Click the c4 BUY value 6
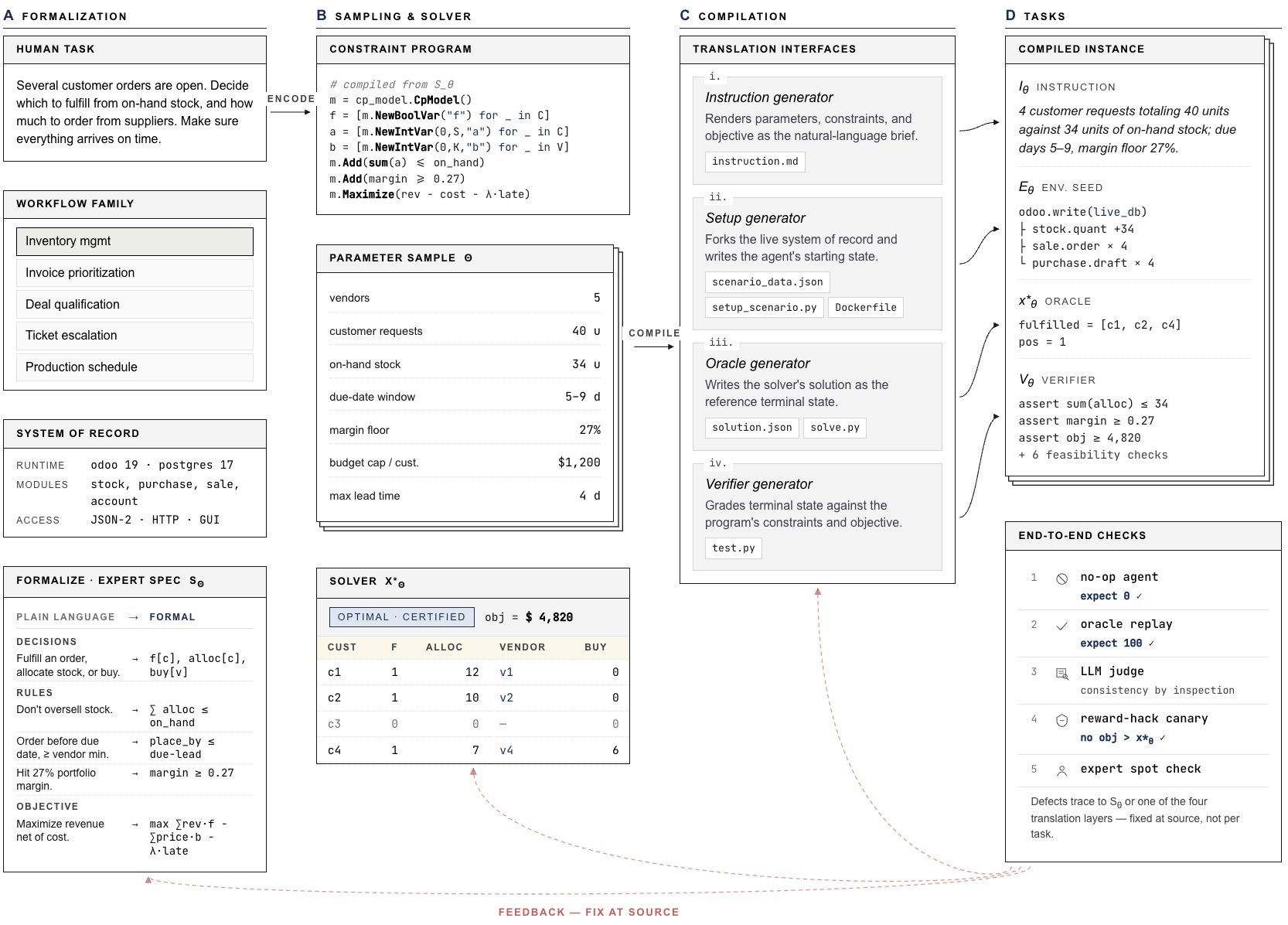This screenshot has height=925, width=1288. tap(615, 751)
